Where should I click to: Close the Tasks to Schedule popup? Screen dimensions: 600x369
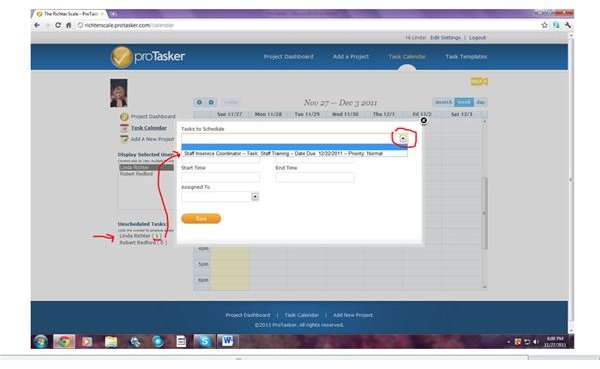(424, 121)
